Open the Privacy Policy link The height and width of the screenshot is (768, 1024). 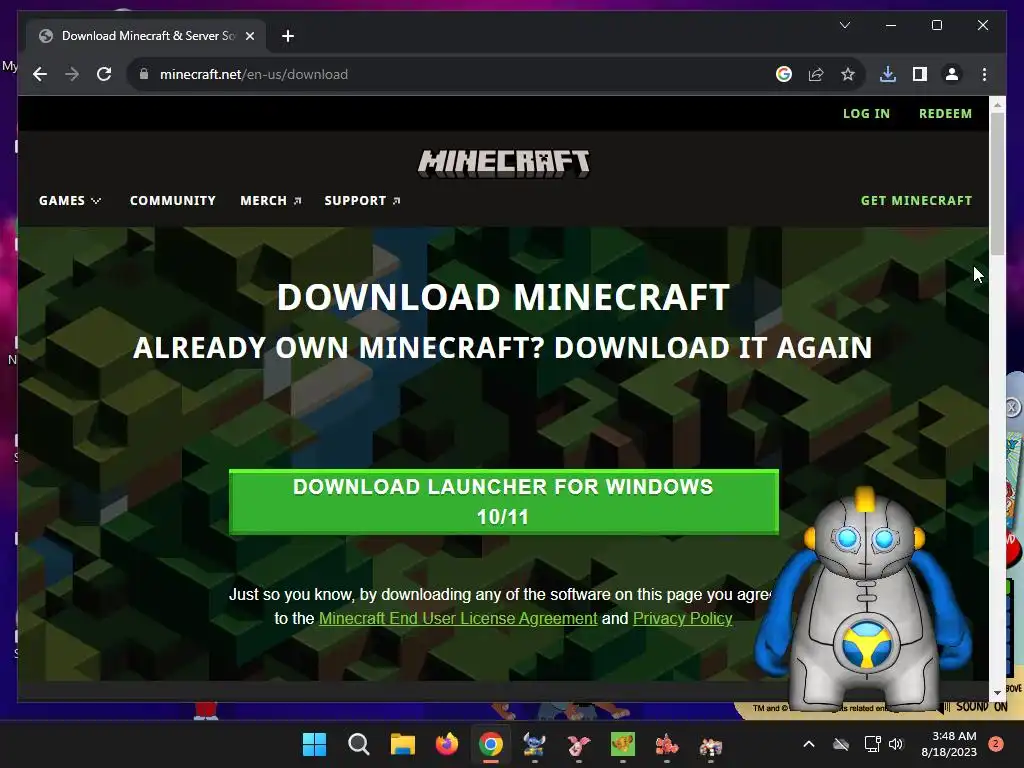pos(682,618)
